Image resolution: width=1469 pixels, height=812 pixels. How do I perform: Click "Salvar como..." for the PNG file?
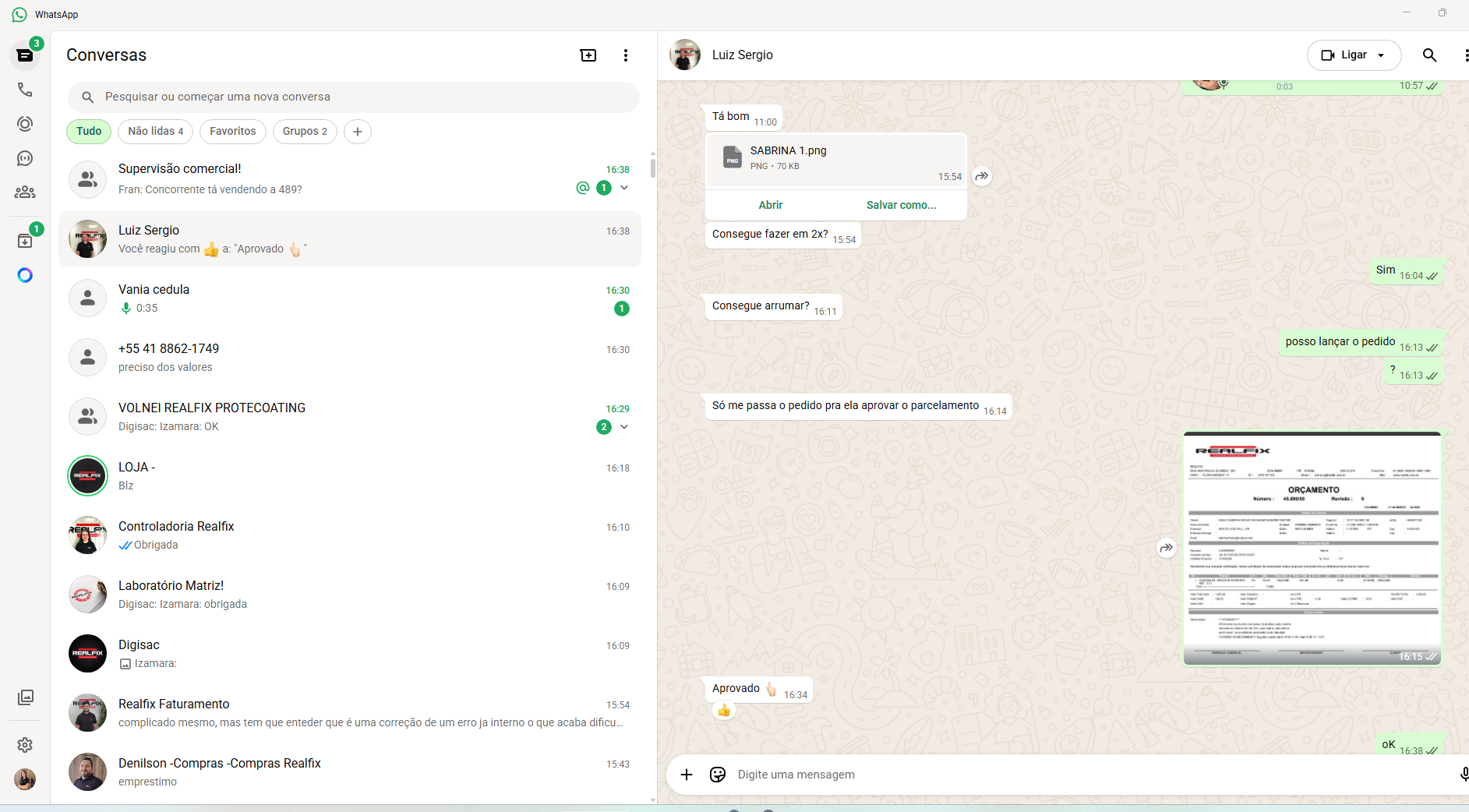pos(901,205)
